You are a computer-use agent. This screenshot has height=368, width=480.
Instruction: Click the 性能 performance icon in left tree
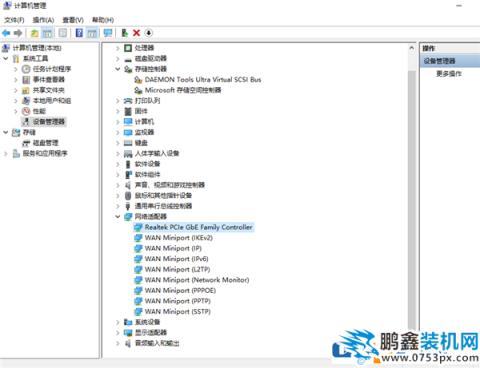coord(26,111)
